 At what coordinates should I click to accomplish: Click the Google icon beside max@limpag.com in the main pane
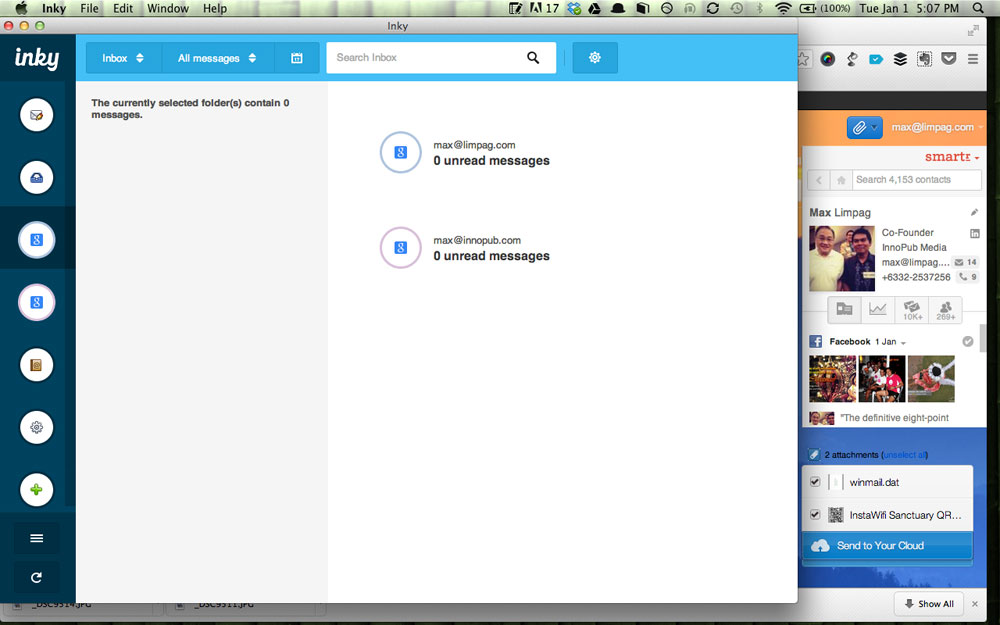point(401,152)
